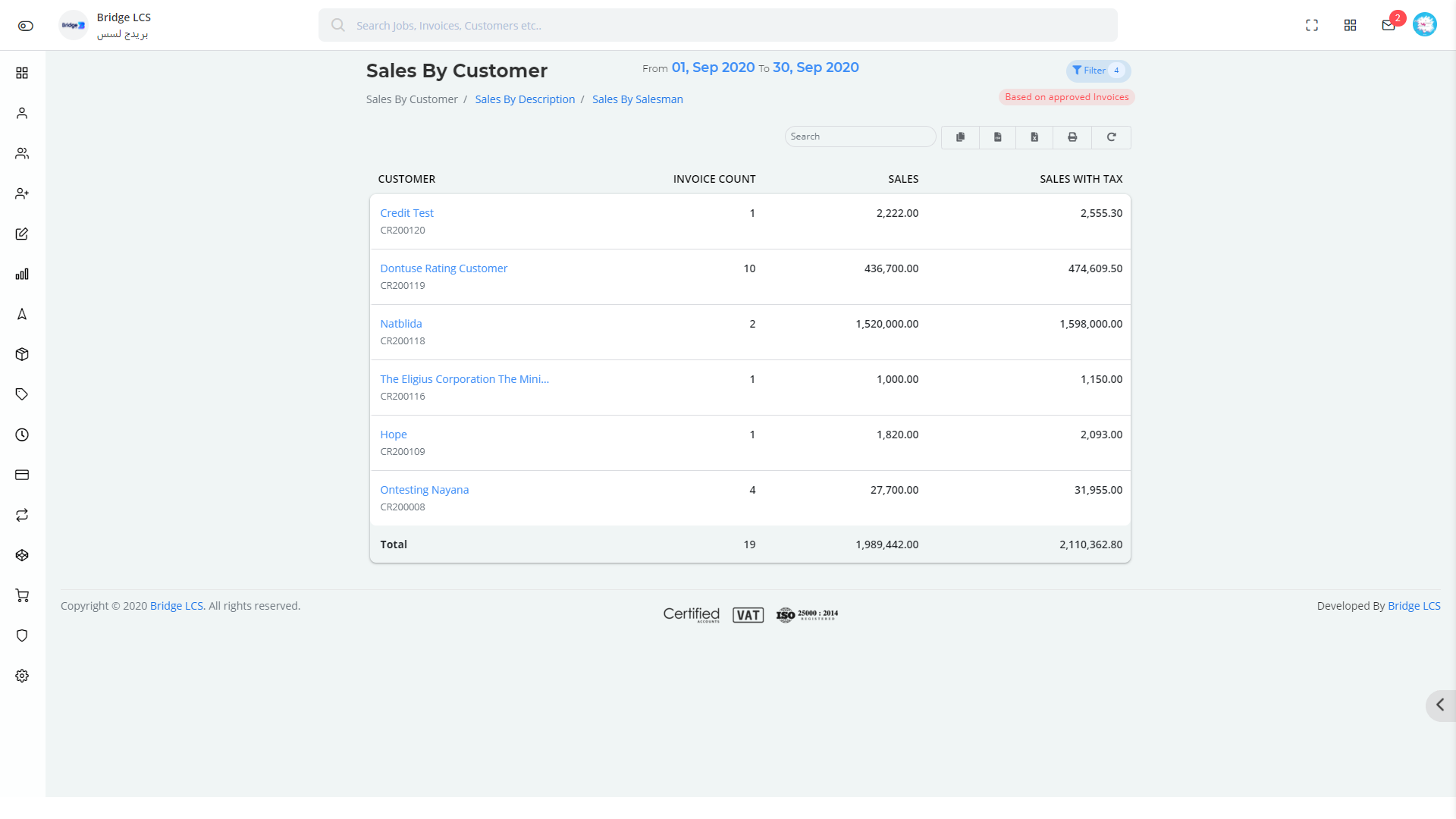The image size is (1456, 819).
Task: Open Credit Test customer
Action: pyautogui.click(x=407, y=213)
